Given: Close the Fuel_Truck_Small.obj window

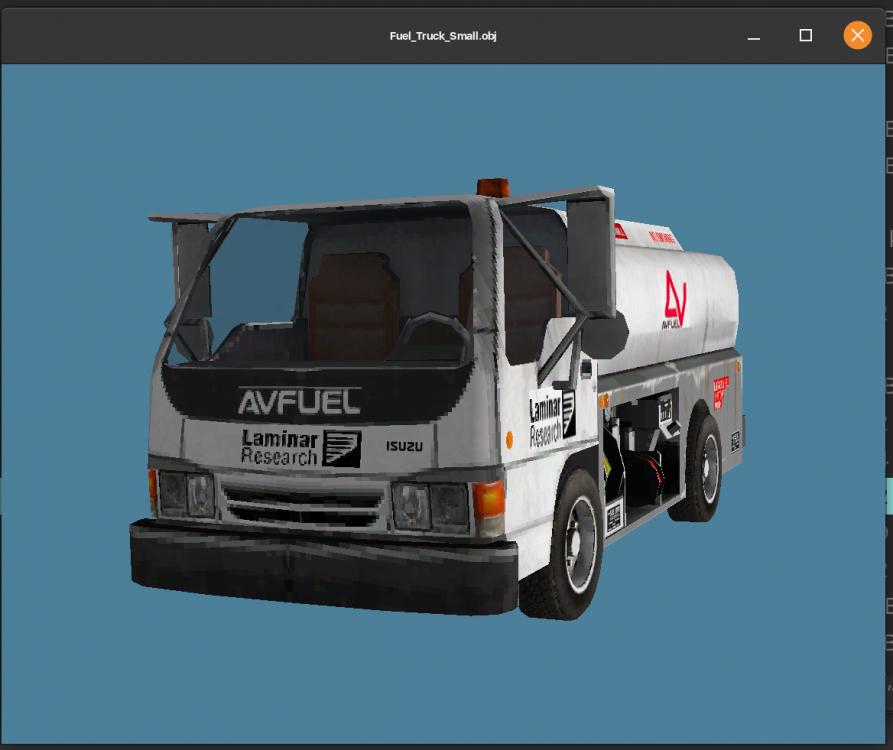Looking at the screenshot, I should (x=857, y=35).
